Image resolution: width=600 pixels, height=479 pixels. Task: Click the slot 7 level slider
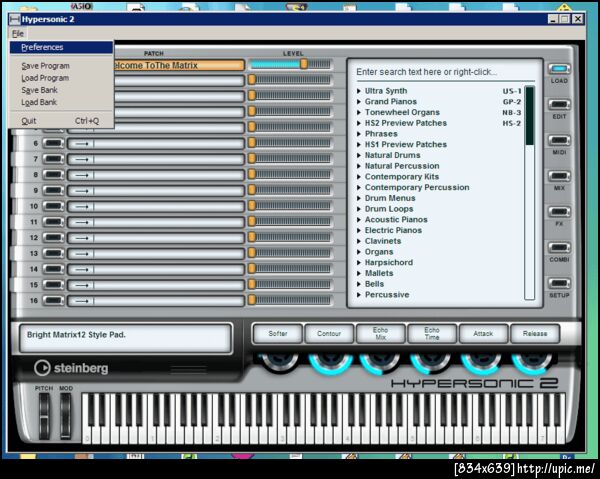[290, 159]
